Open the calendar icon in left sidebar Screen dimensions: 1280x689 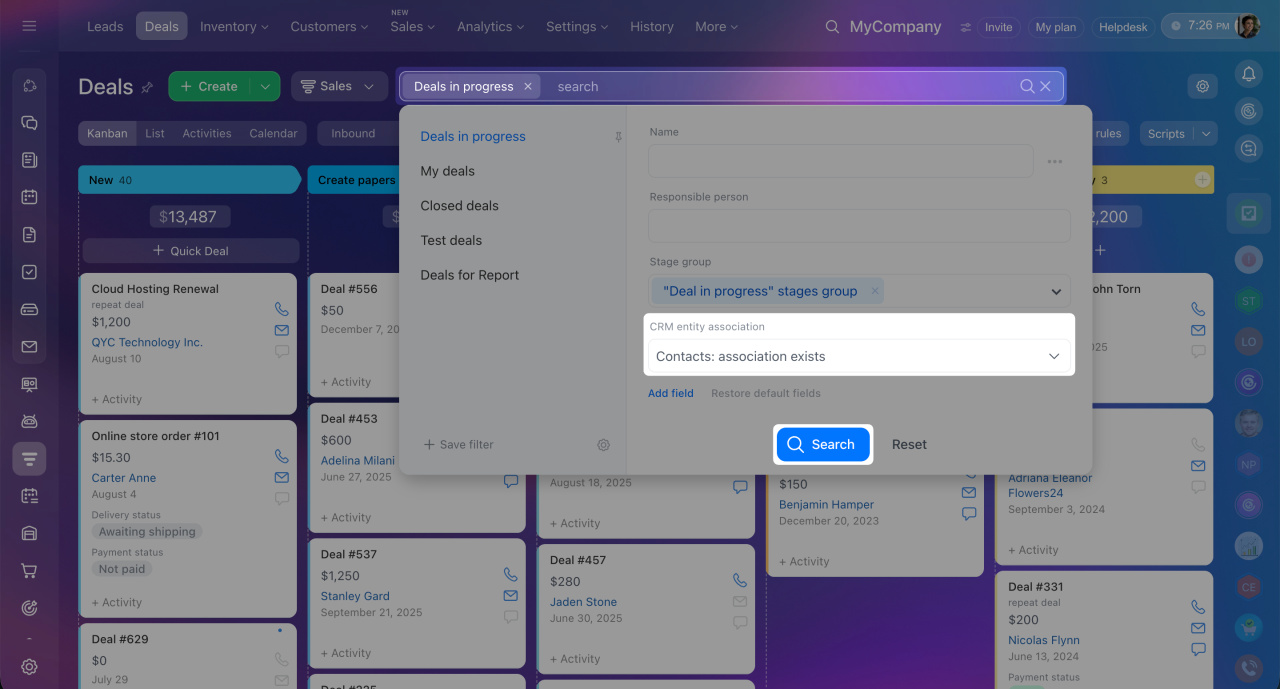[x=30, y=197]
